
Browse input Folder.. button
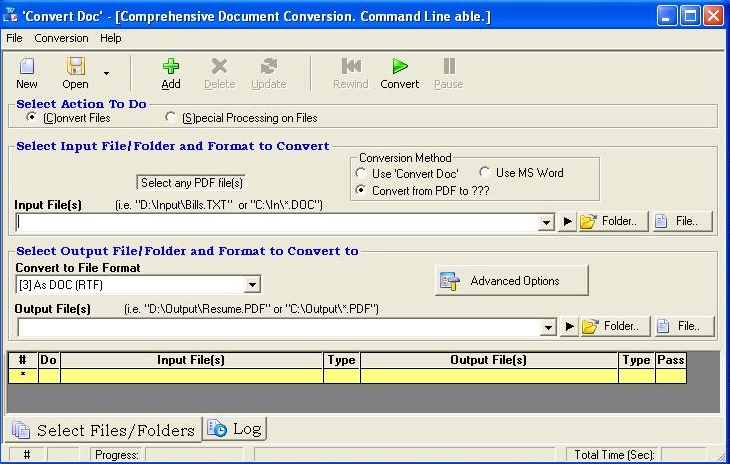click(x=613, y=221)
